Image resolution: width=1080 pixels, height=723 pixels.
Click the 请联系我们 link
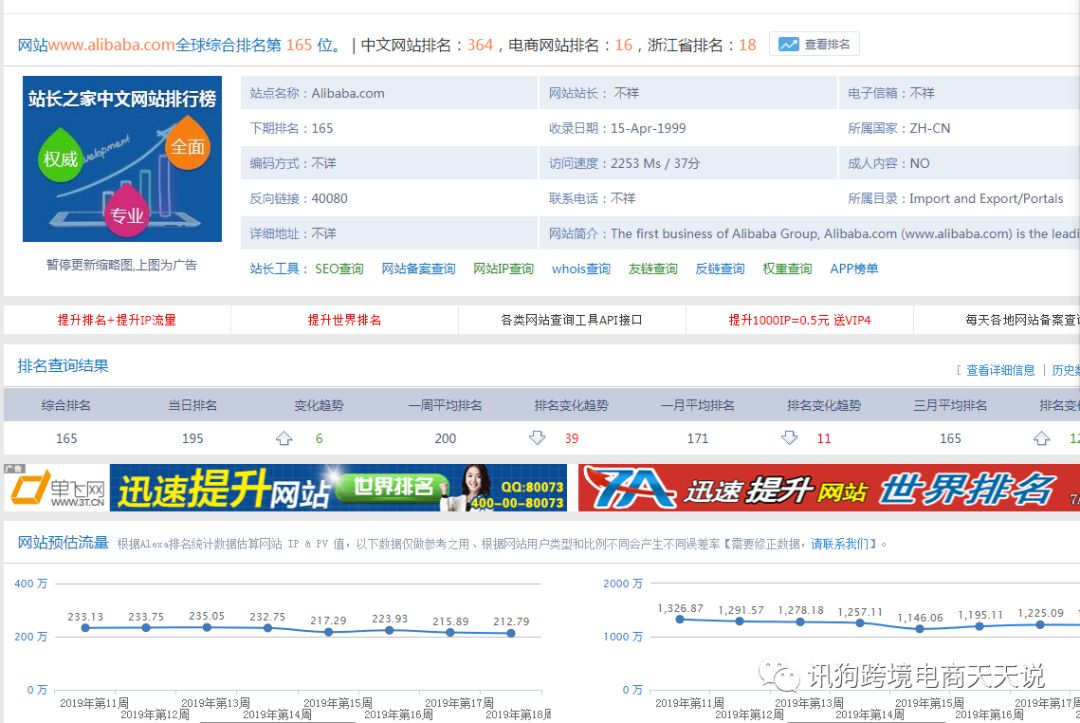click(840, 544)
